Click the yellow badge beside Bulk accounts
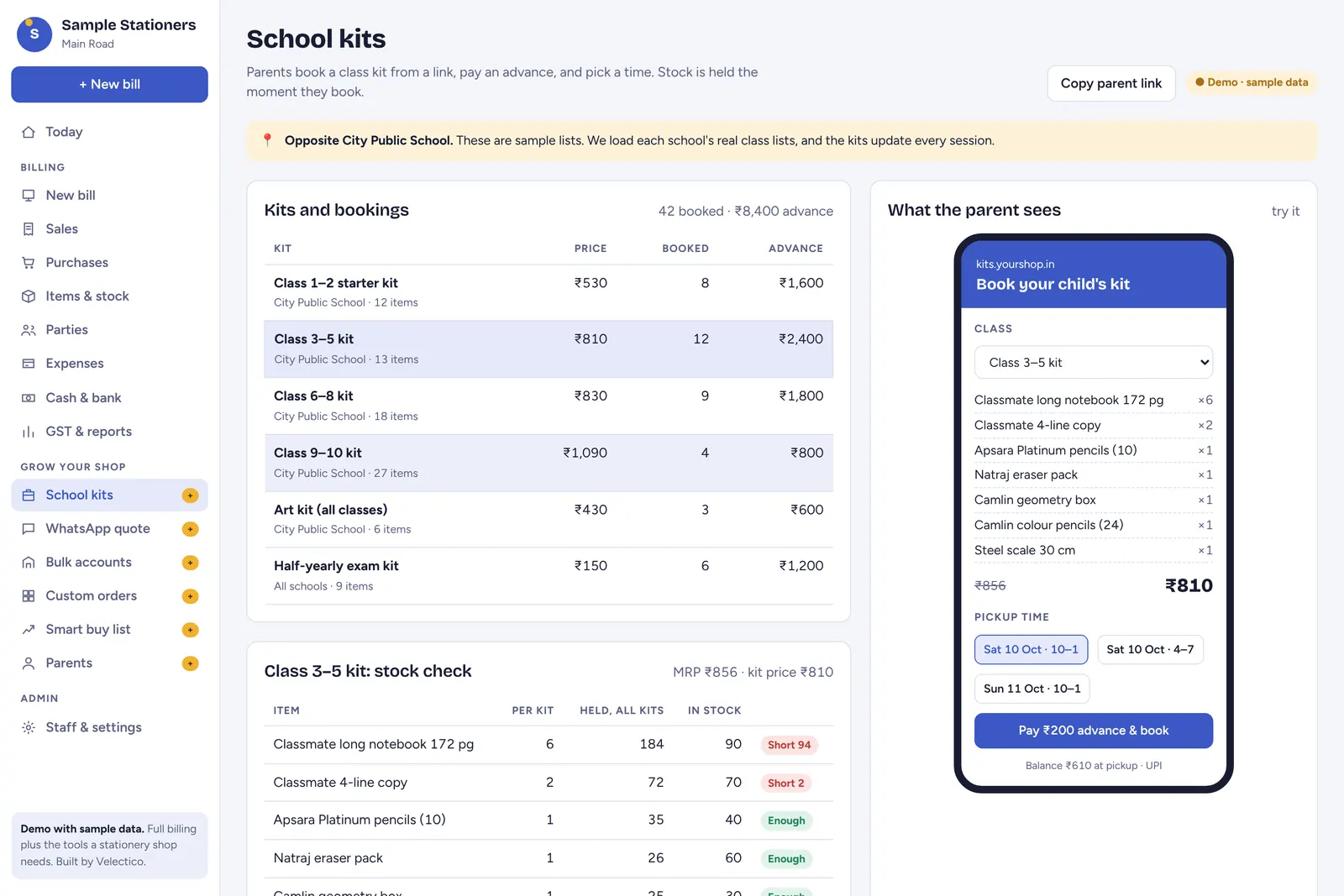This screenshot has width=1344, height=896. point(191,563)
